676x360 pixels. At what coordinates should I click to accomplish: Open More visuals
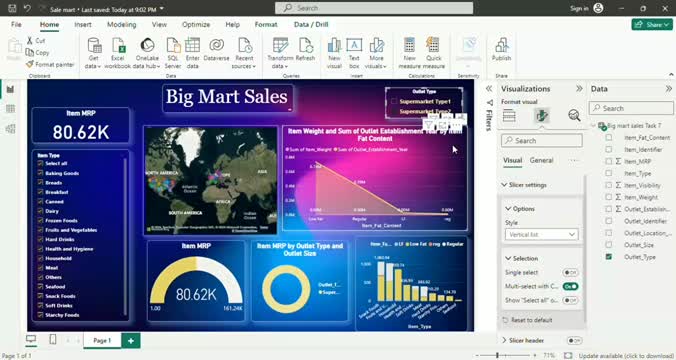(376, 53)
